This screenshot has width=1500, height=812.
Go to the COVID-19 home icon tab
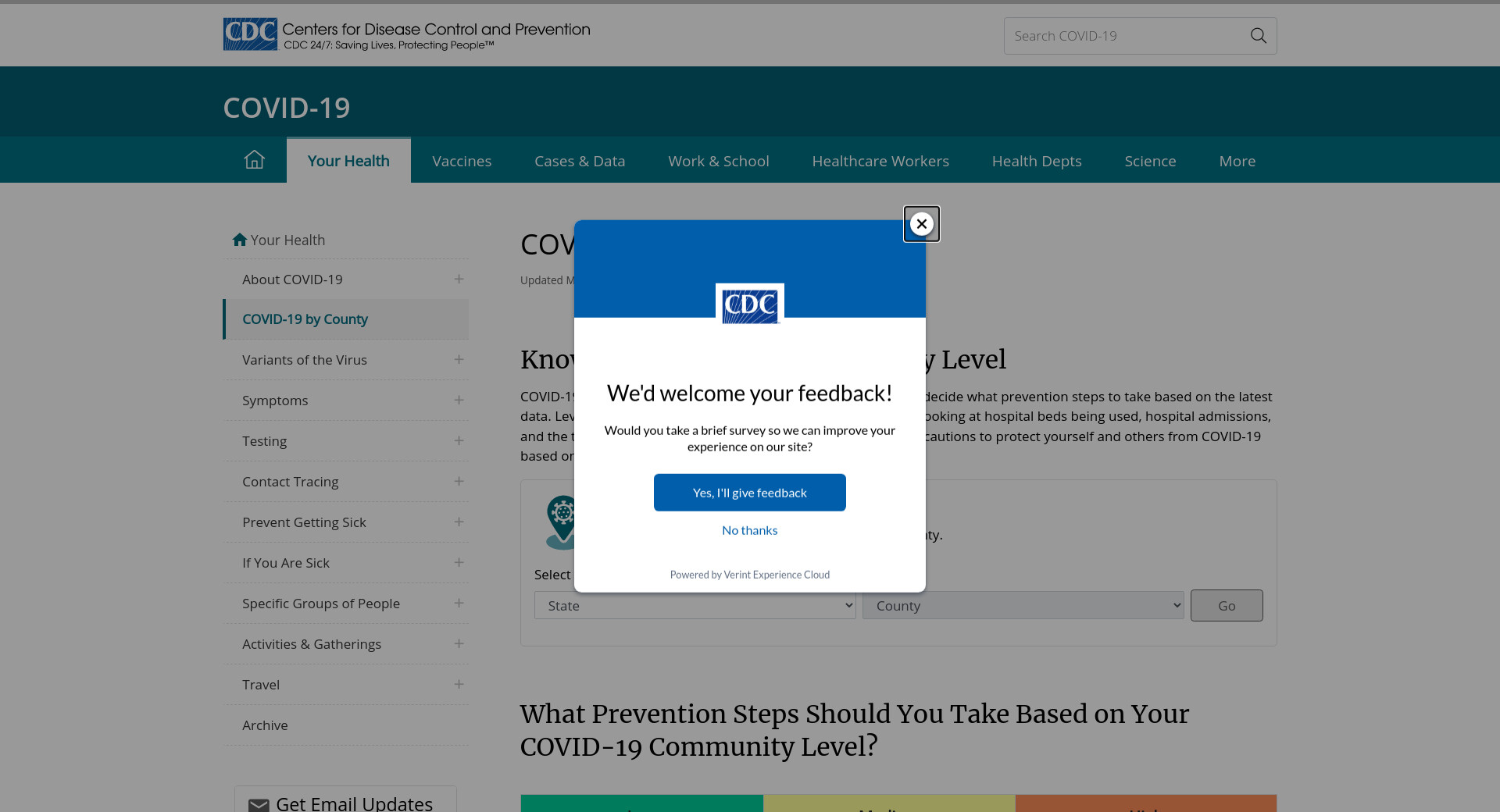click(x=255, y=160)
